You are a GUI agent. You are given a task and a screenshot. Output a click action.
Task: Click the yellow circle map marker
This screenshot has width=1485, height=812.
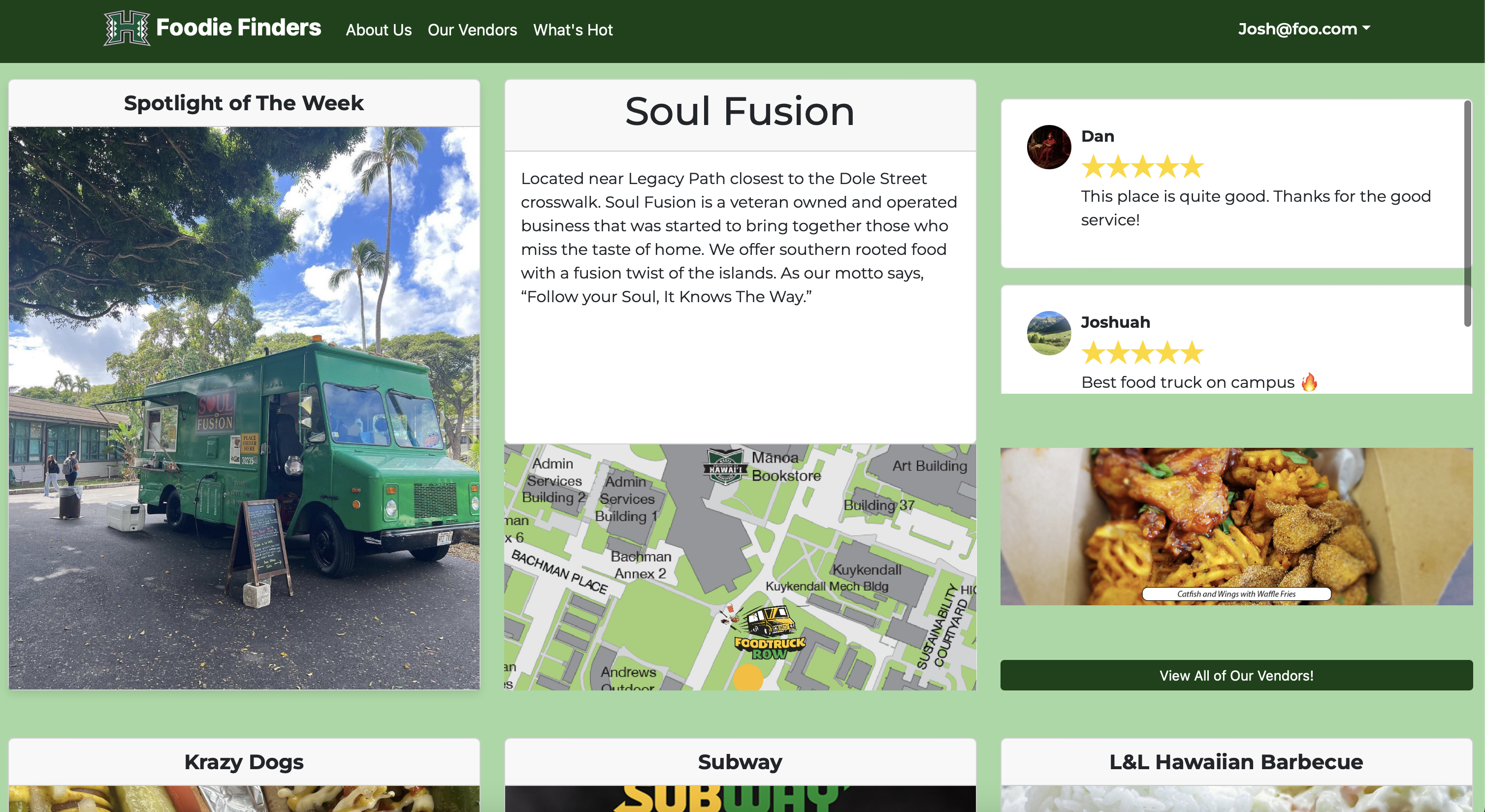[748, 678]
